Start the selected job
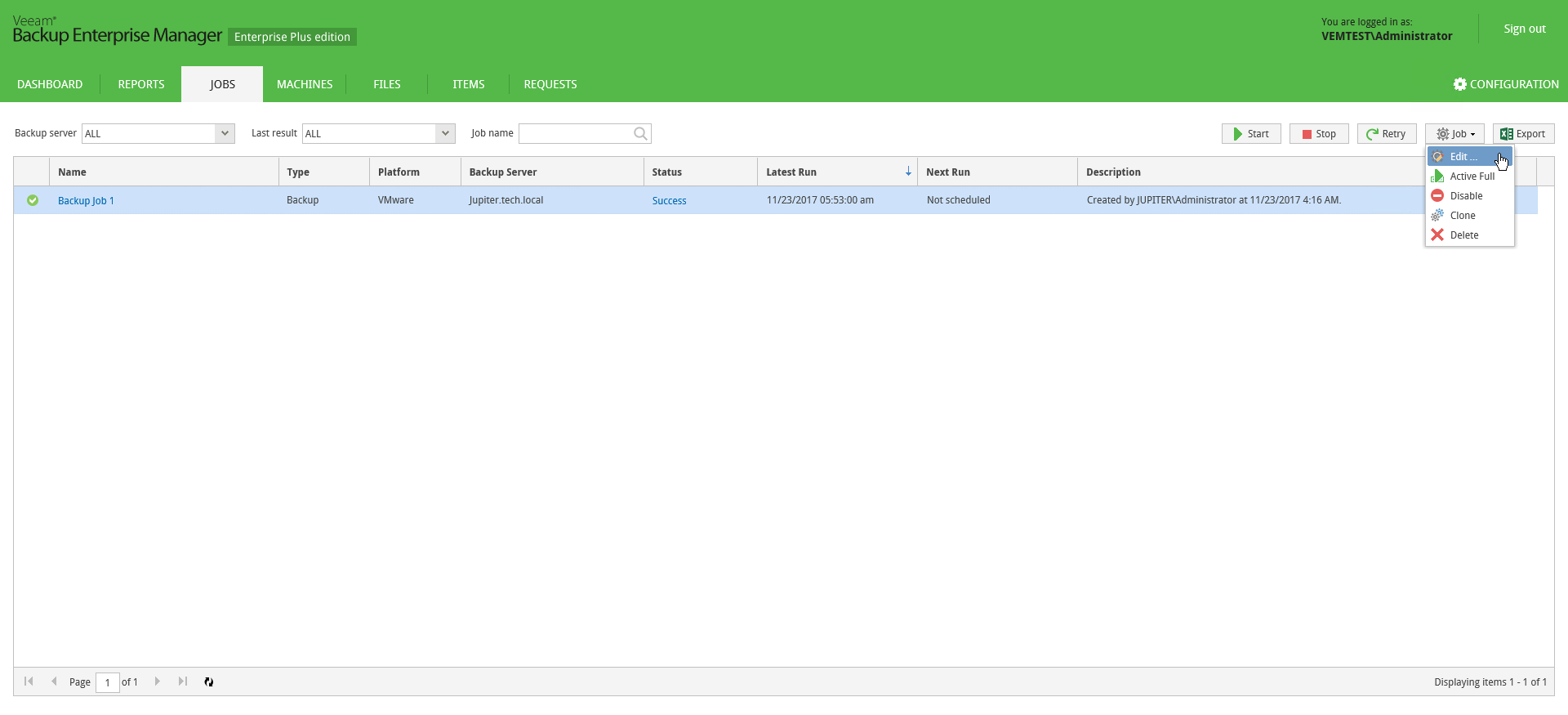The width and height of the screenshot is (1568, 715). tap(1251, 134)
